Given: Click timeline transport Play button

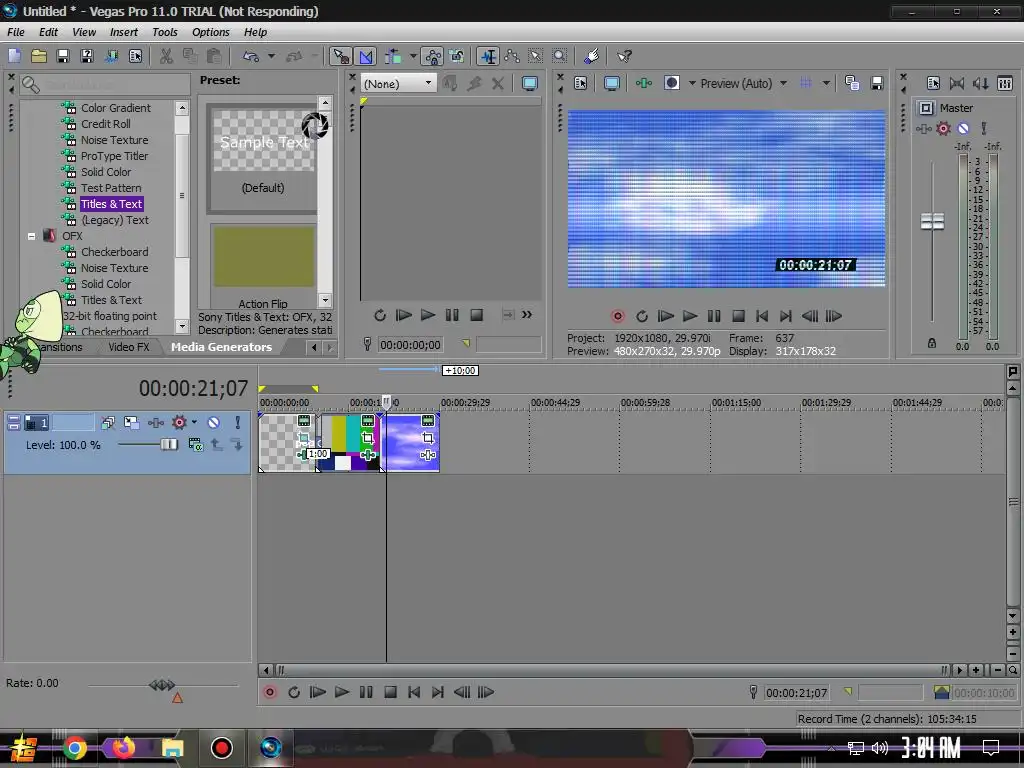Looking at the screenshot, I should [342, 692].
